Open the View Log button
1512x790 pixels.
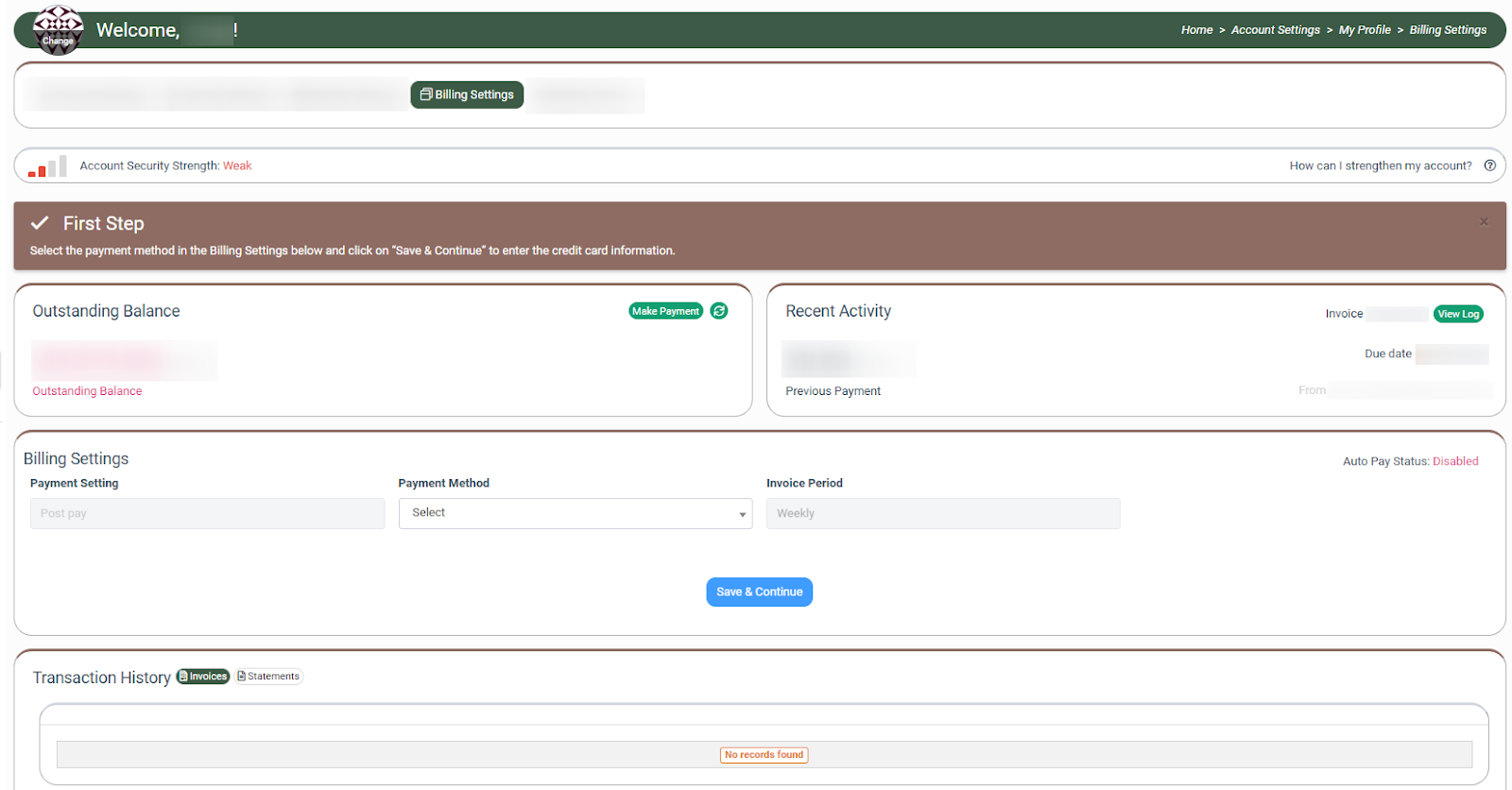[x=1457, y=314]
